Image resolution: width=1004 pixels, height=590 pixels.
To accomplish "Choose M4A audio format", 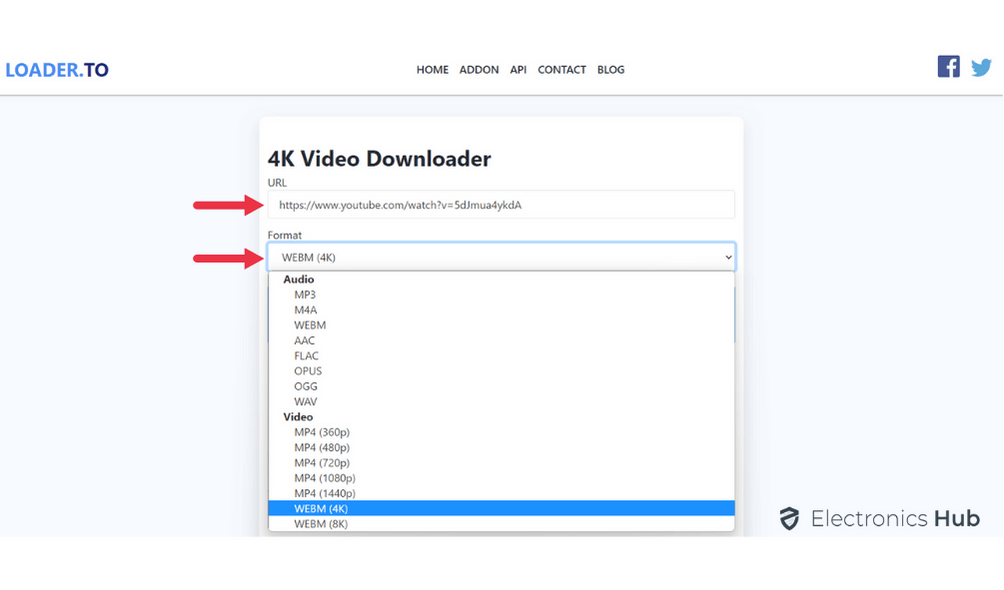I will point(501,310).
